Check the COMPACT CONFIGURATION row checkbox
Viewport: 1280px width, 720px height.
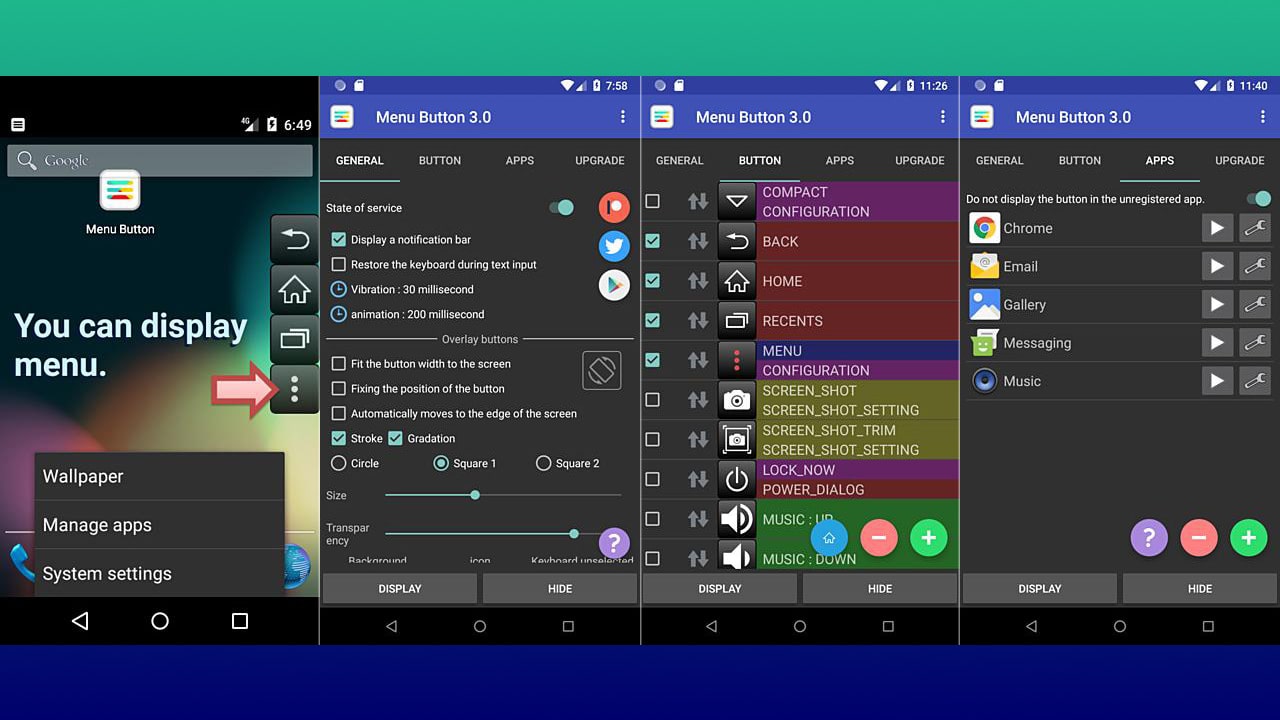[652, 201]
